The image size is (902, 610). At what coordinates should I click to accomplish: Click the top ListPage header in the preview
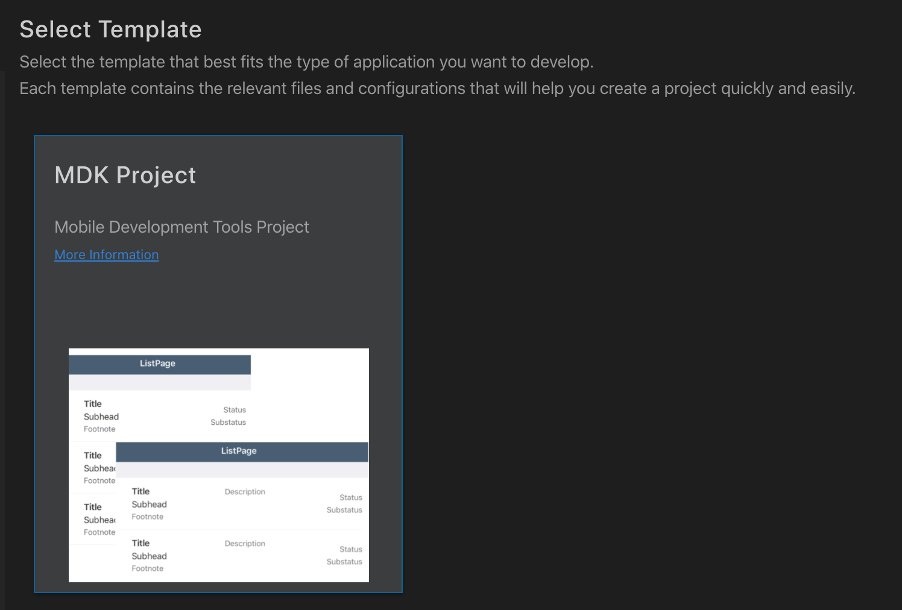click(x=158, y=363)
